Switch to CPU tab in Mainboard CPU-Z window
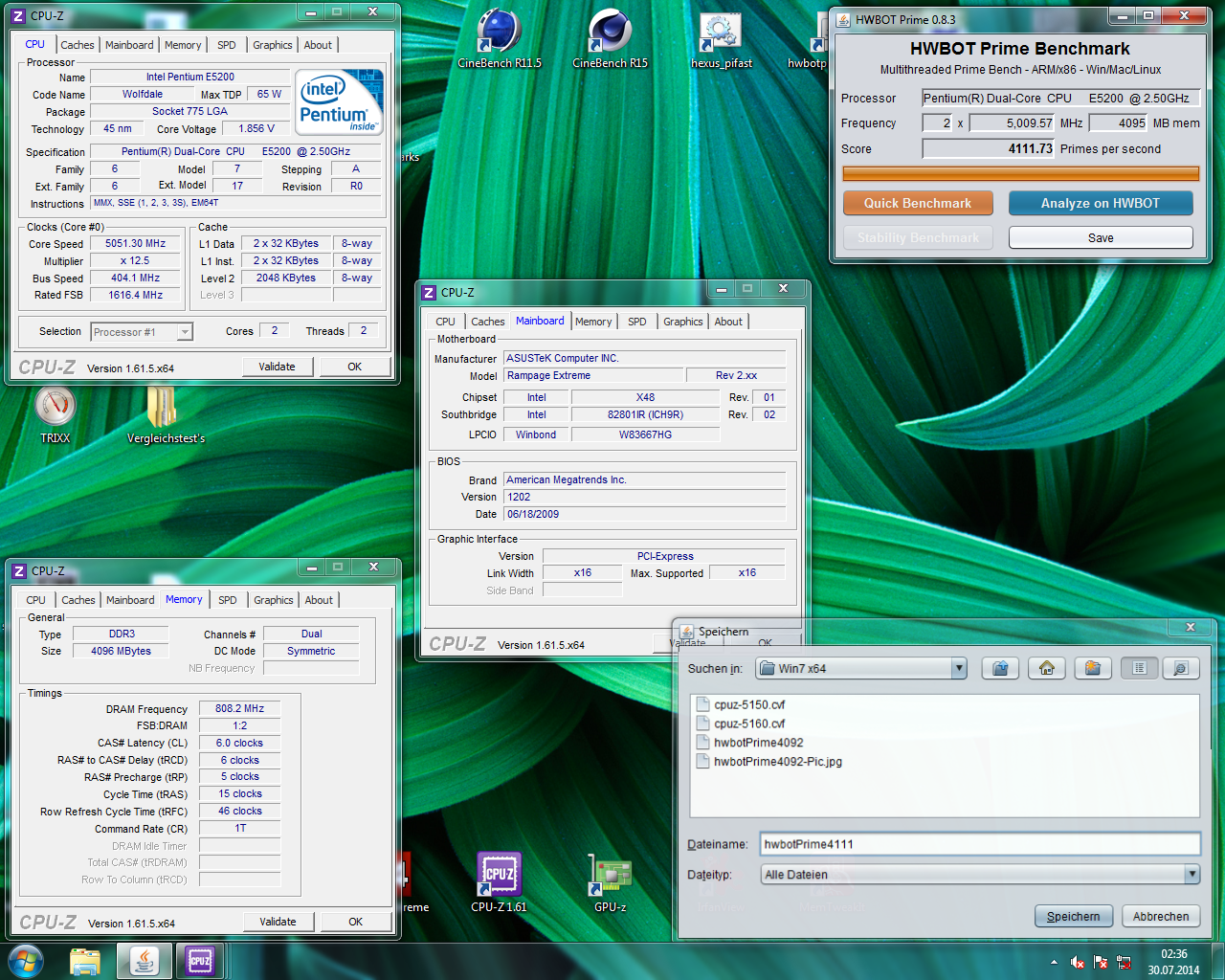The height and width of the screenshot is (980, 1225). pyautogui.click(x=445, y=322)
